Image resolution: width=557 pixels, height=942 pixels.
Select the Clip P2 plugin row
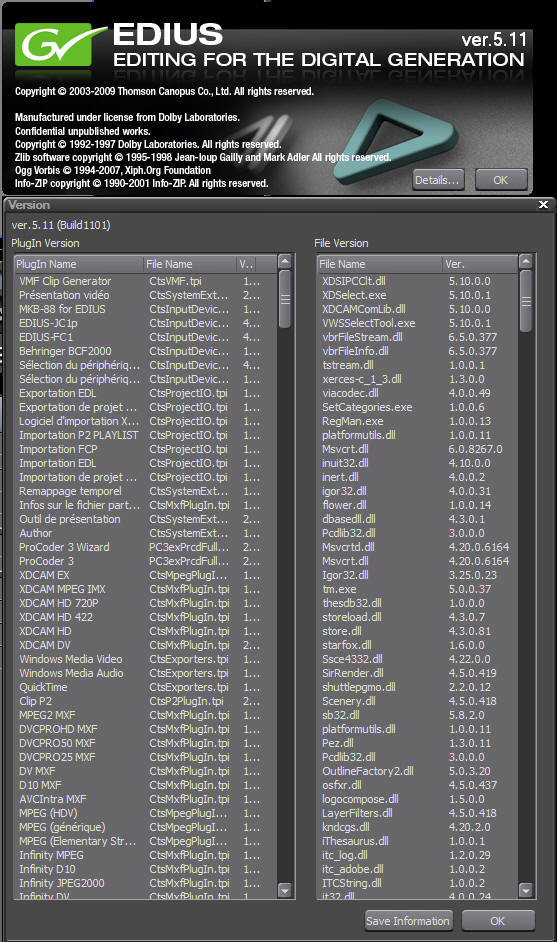pyautogui.click(x=145, y=701)
